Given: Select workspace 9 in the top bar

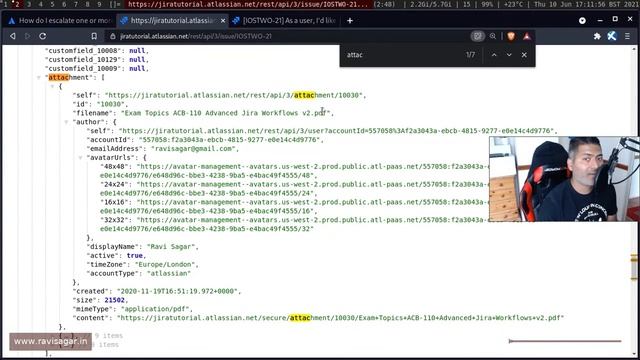Looking at the screenshot, I should pyautogui.click(x=99, y=4).
